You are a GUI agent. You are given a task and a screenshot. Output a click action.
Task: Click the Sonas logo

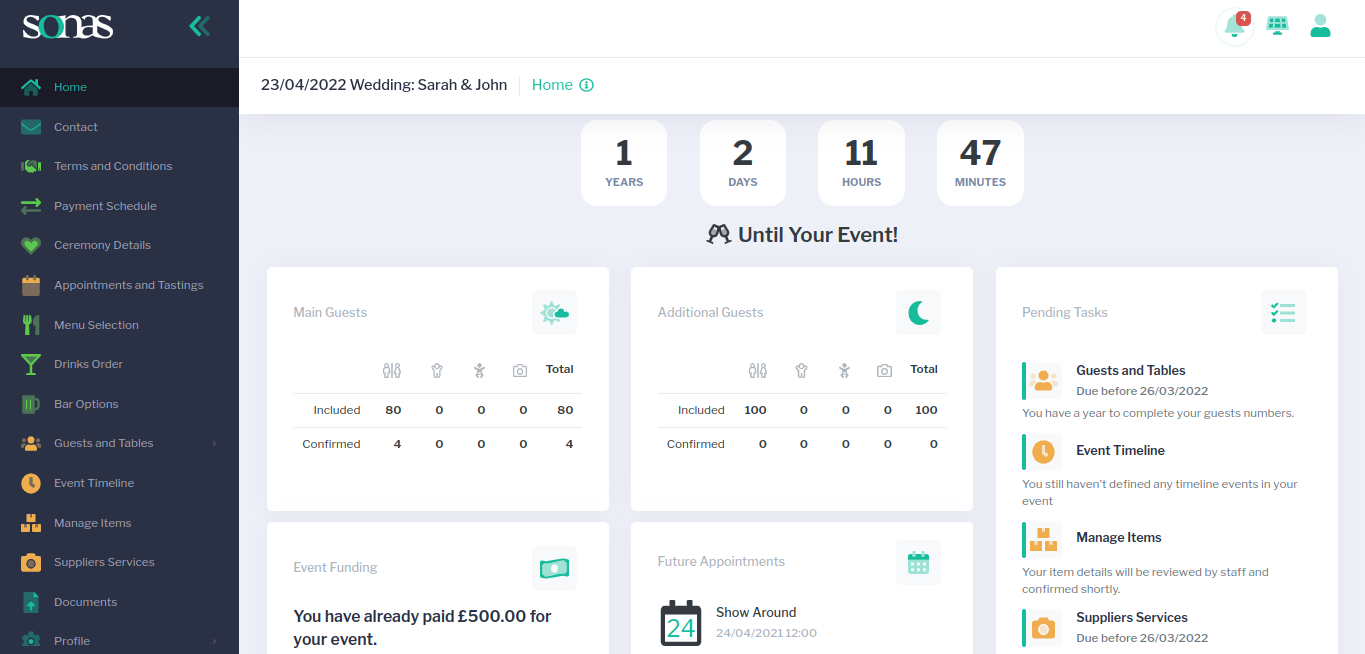pyautogui.click(x=68, y=25)
